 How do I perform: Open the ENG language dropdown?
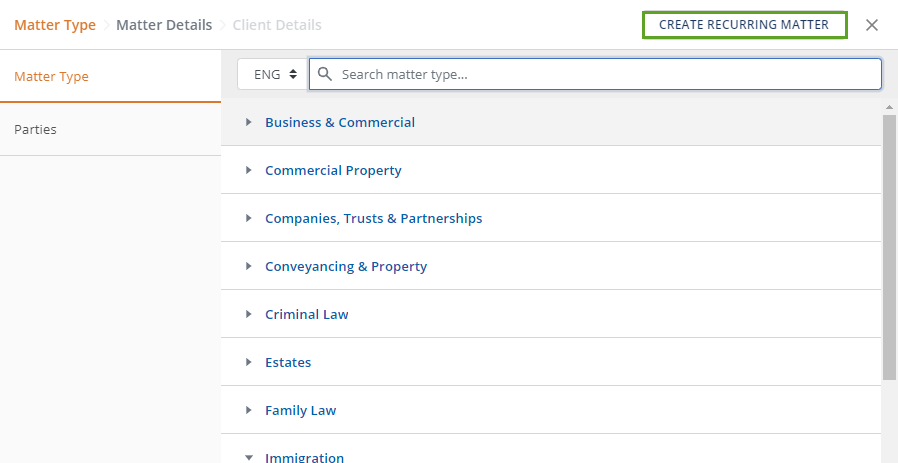pyautogui.click(x=271, y=74)
